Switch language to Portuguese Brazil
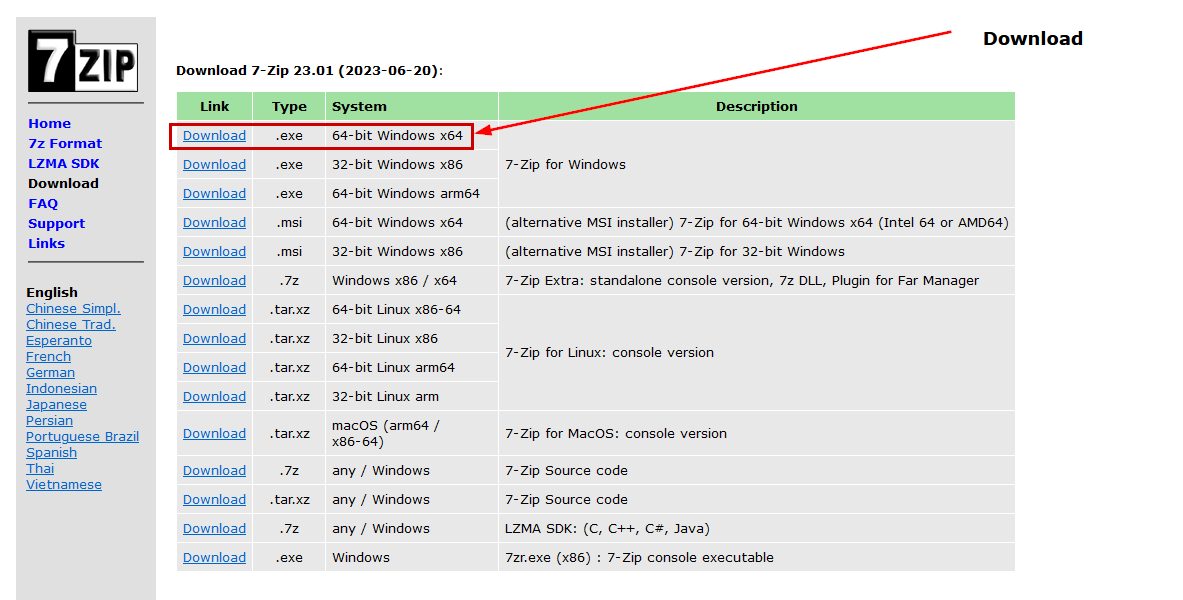Screen dimensions: 1183x600 point(82,437)
